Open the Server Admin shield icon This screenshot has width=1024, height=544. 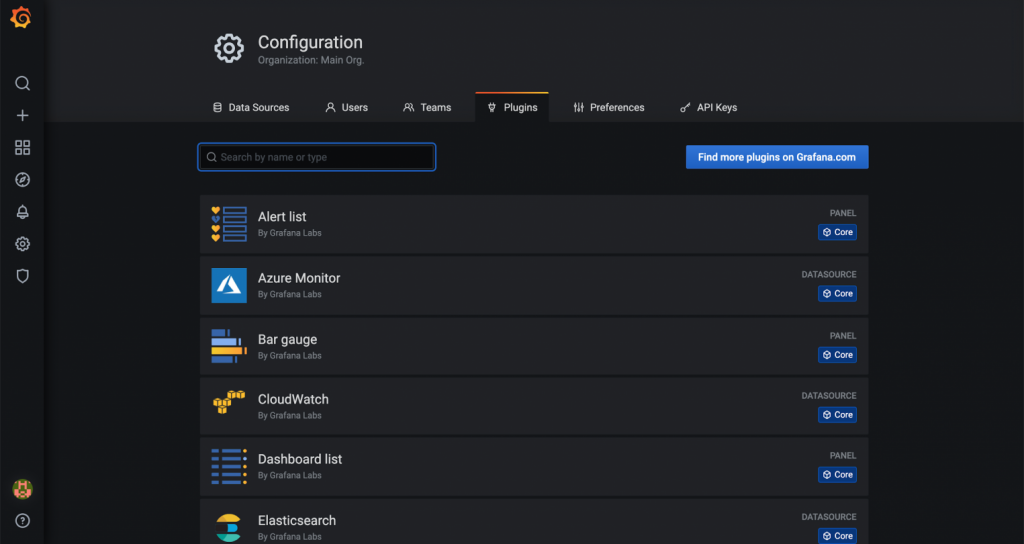(22, 276)
